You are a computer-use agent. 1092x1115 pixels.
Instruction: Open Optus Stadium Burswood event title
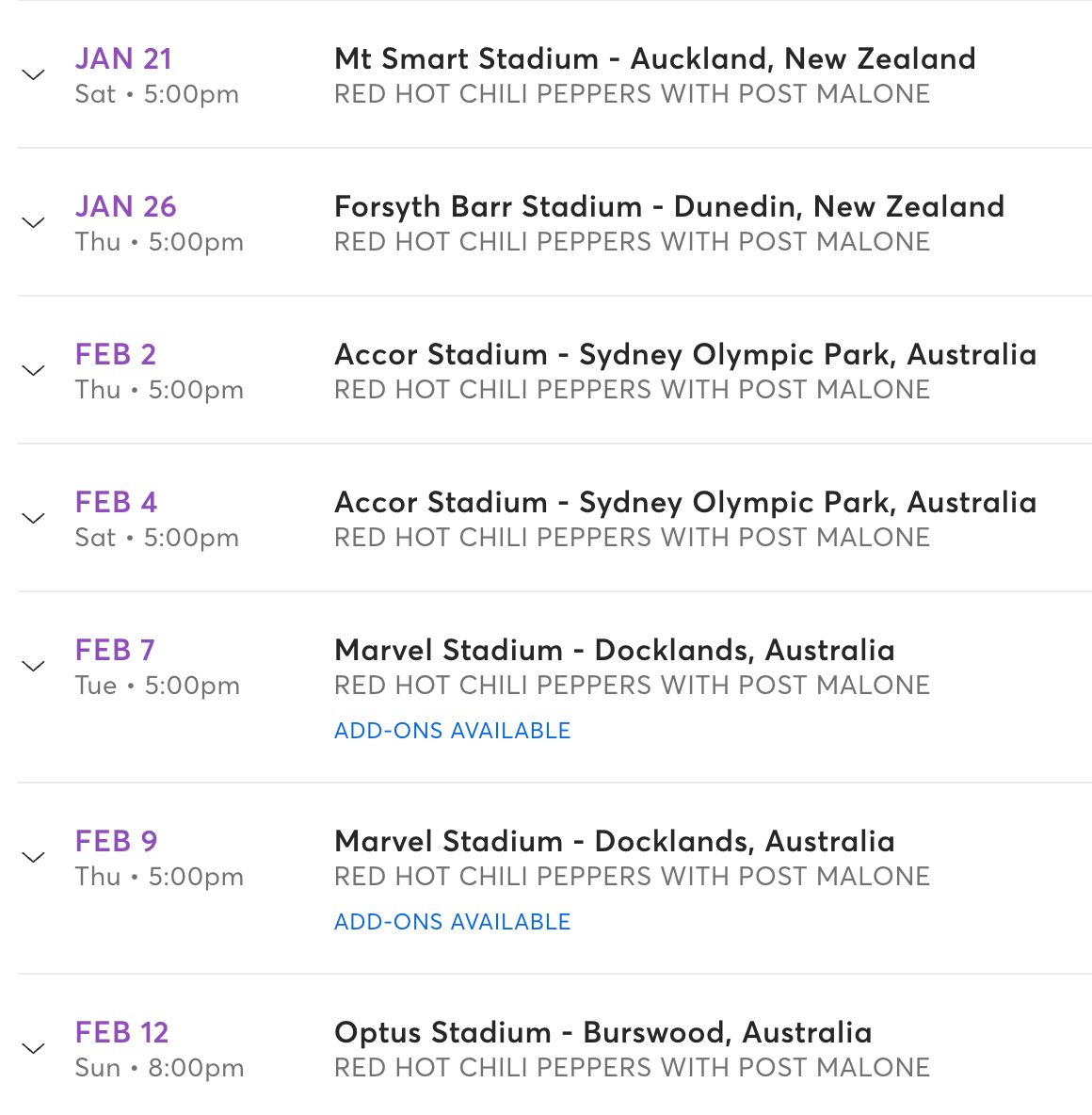(x=602, y=1033)
